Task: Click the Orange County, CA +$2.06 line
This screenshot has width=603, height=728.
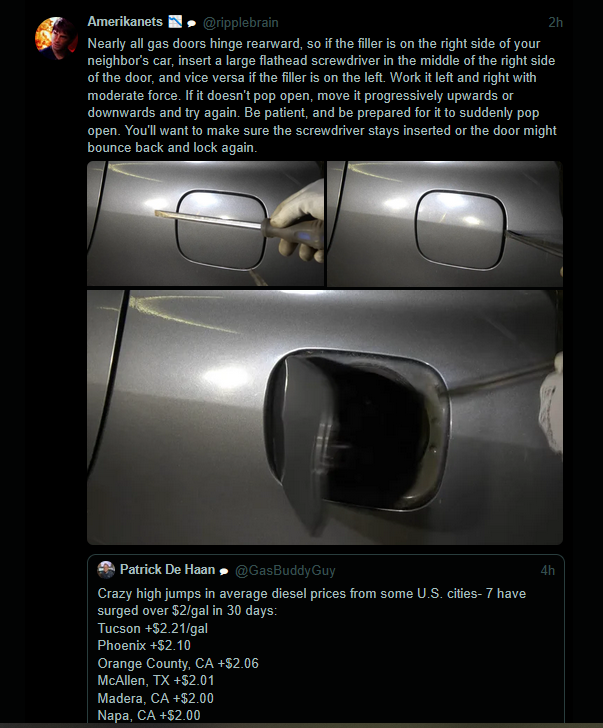Action: coord(178,663)
